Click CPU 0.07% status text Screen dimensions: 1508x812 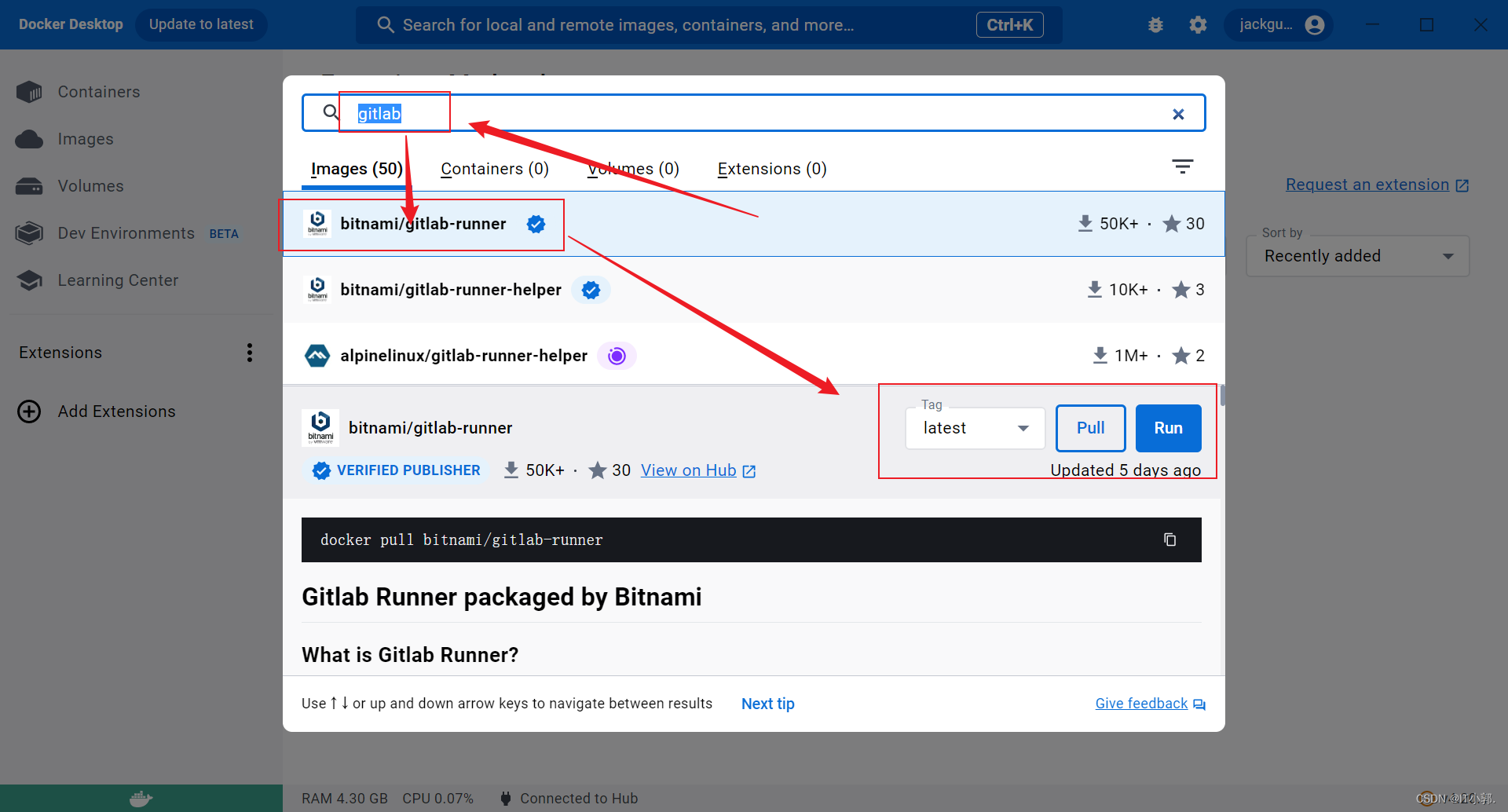point(437,799)
